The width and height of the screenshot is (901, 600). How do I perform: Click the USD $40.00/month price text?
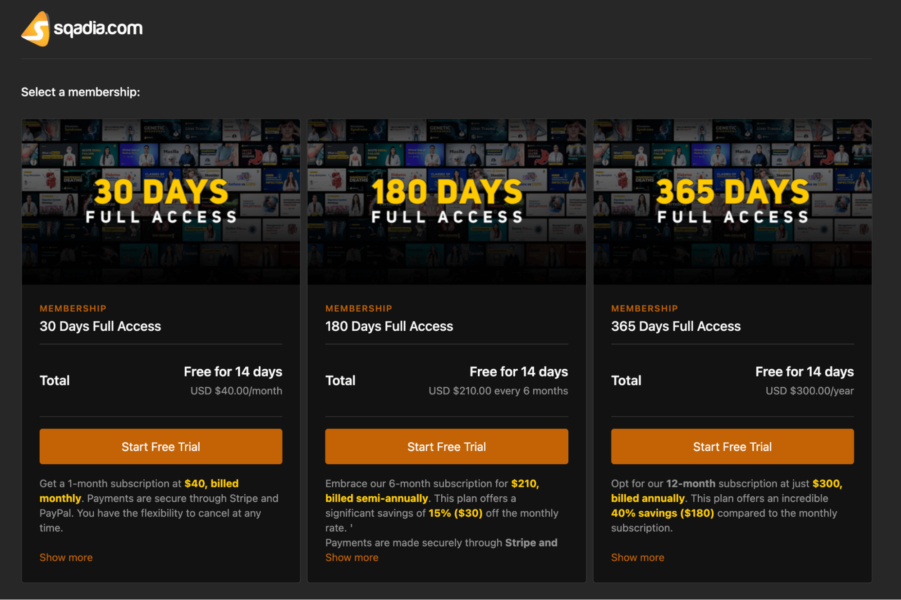tap(236, 391)
